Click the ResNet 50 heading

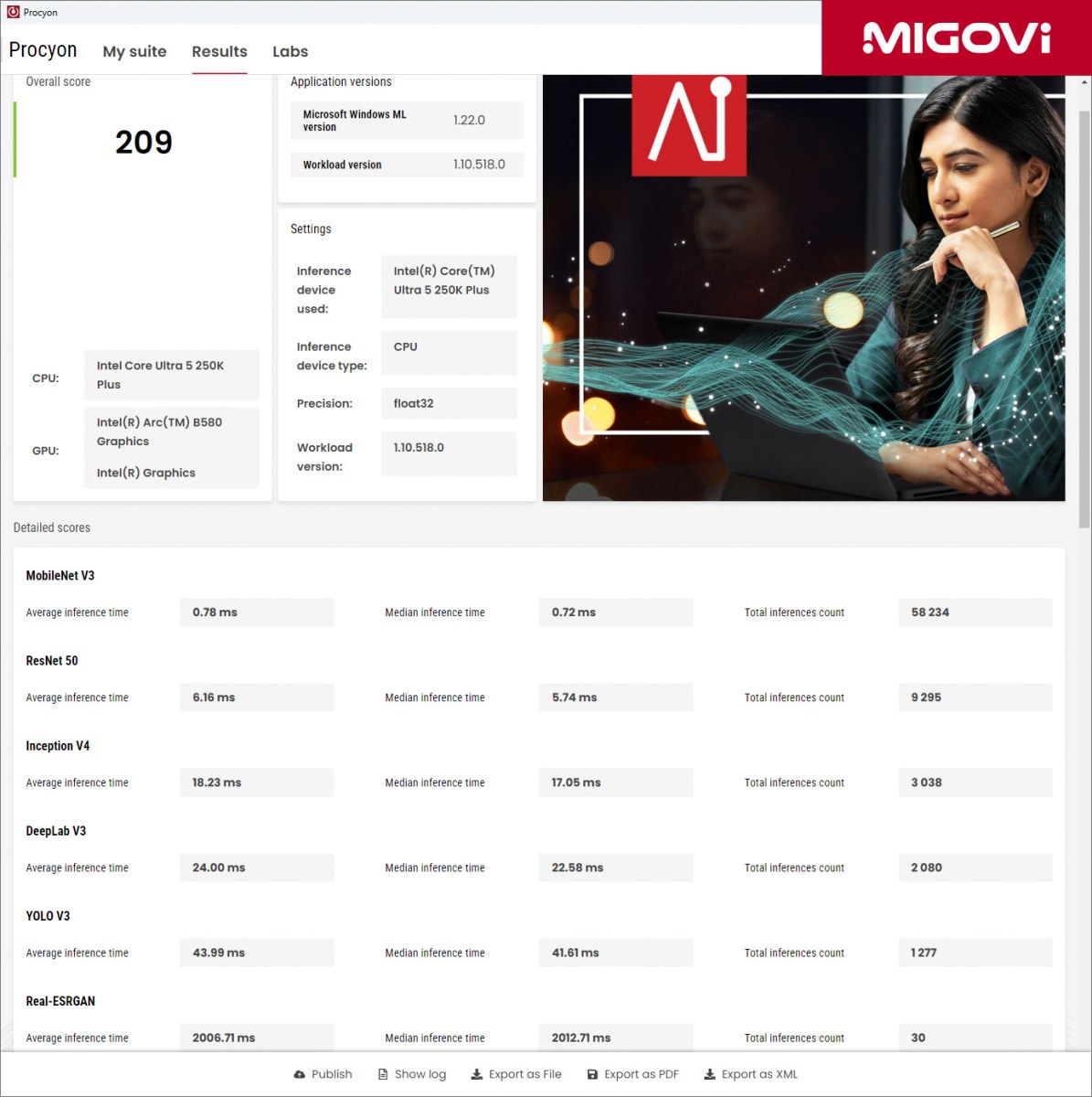pyautogui.click(x=52, y=661)
